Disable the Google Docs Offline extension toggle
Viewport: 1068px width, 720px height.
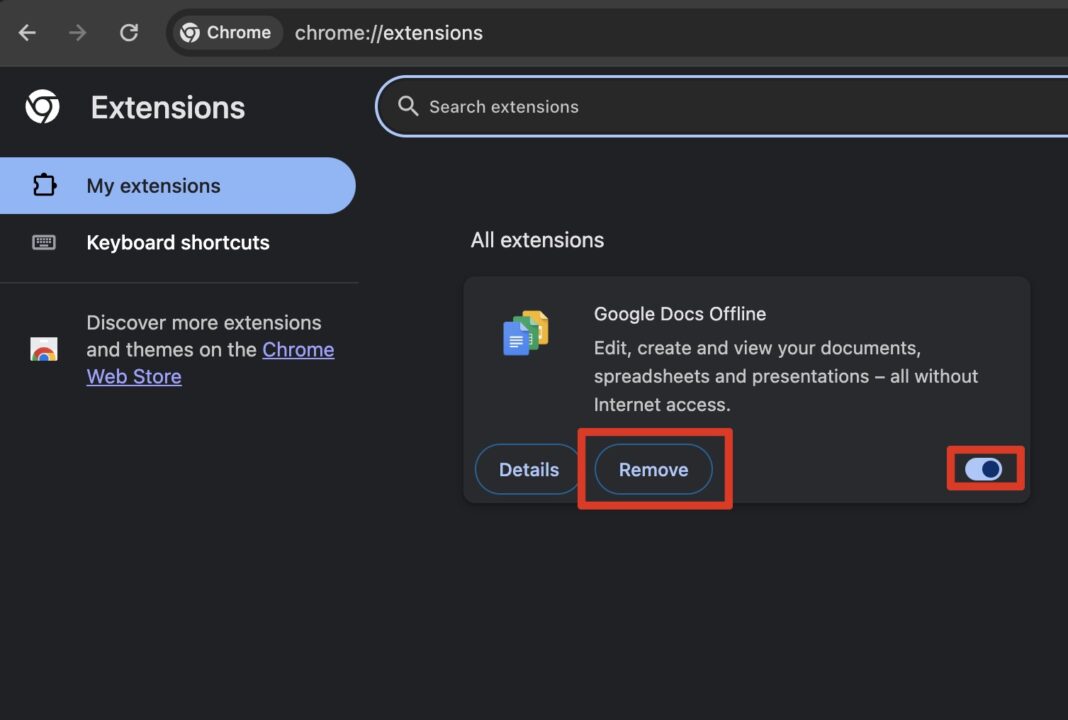point(985,468)
